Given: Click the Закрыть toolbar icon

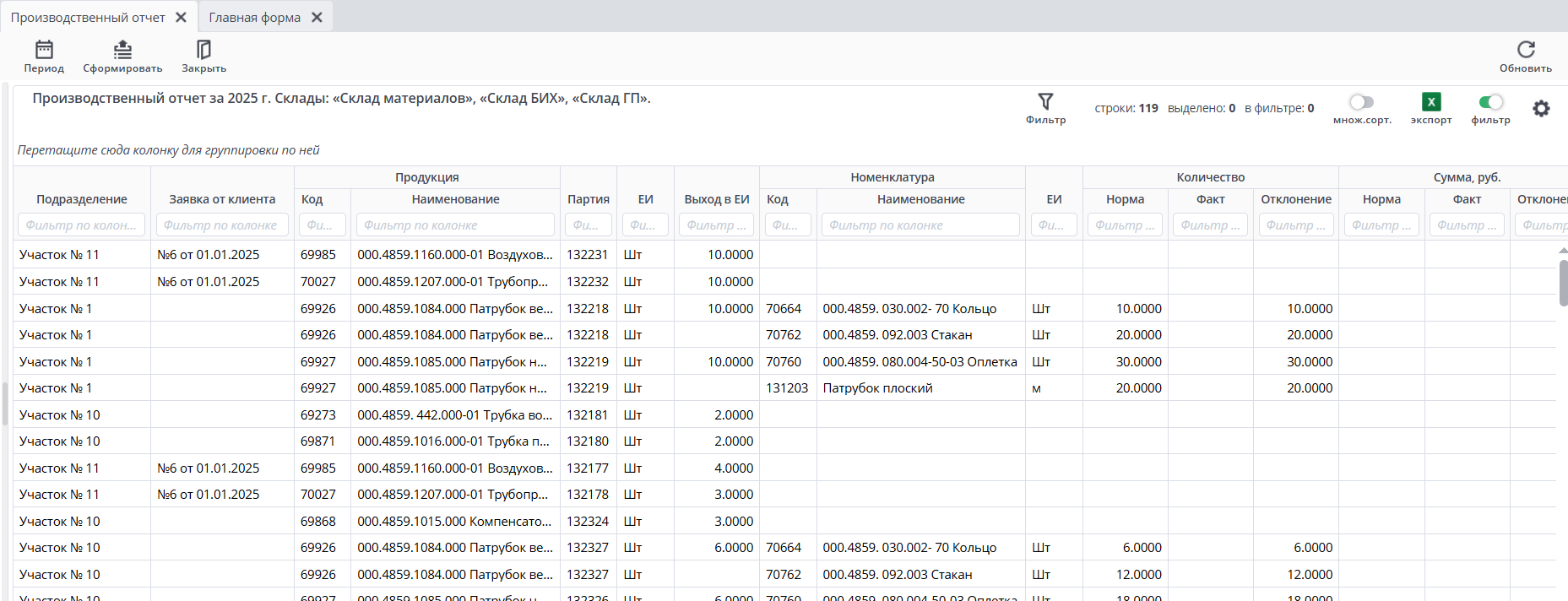Looking at the screenshot, I should coord(203,51).
